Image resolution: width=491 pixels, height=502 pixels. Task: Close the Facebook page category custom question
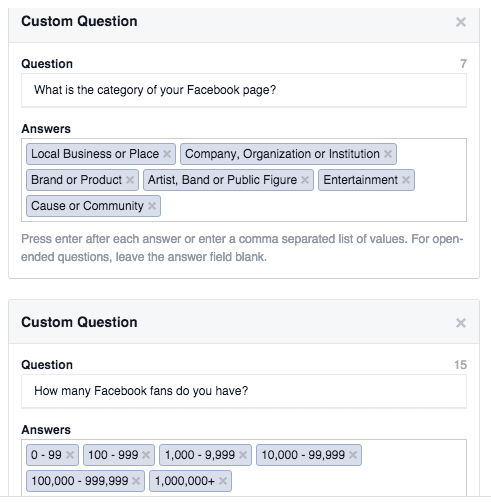pyautogui.click(x=461, y=22)
